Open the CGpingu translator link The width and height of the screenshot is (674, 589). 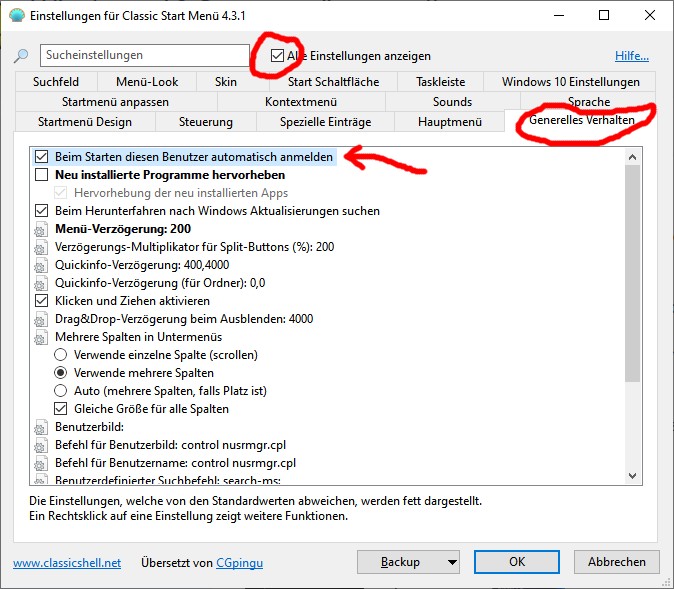[x=239, y=563]
